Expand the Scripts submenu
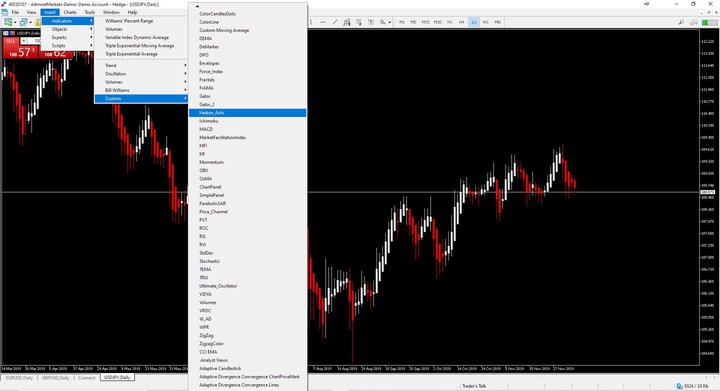Image resolution: width=720 pixels, height=391 pixels. click(x=68, y=46)
